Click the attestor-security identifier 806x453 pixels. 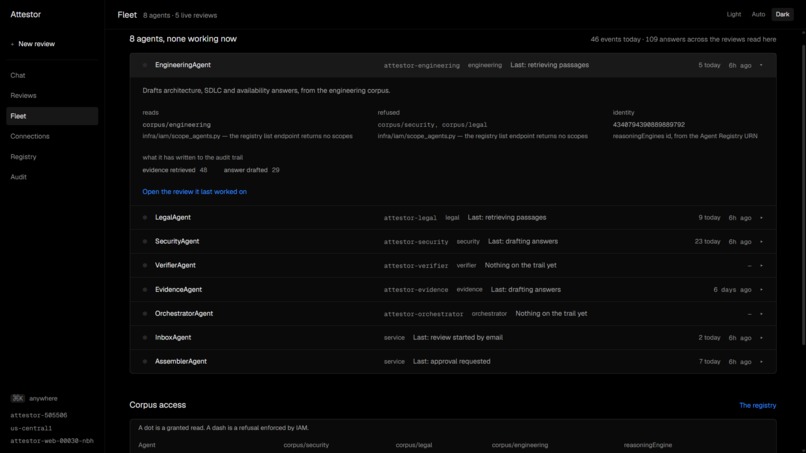[x=416, y=242]
